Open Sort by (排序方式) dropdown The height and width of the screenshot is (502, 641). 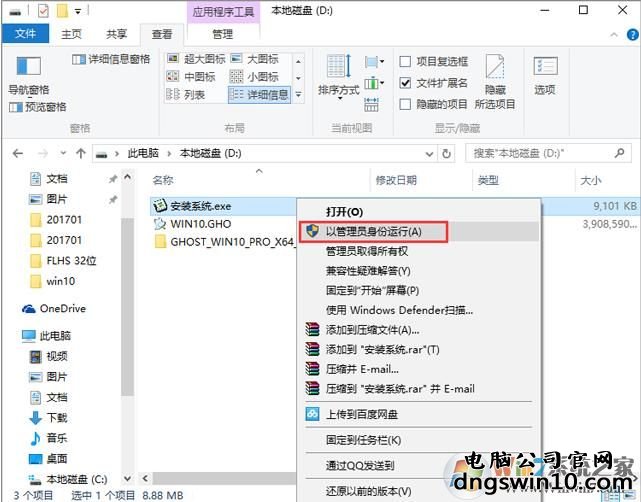point(338,76)
